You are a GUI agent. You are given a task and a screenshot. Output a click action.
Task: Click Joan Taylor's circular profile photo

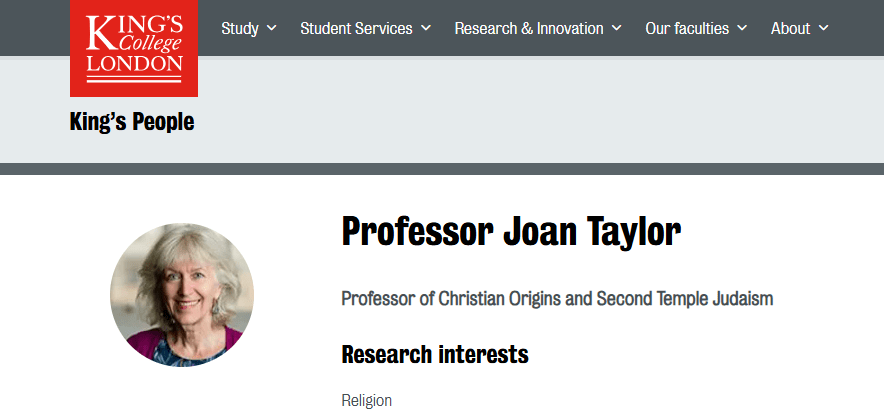coord(182,295)
